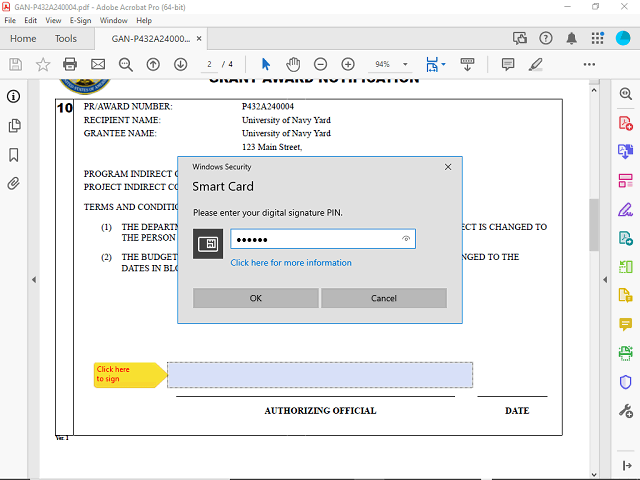Click into the PIN input field
This screenshot has height=480, width=640.
(x=323, y=239)
